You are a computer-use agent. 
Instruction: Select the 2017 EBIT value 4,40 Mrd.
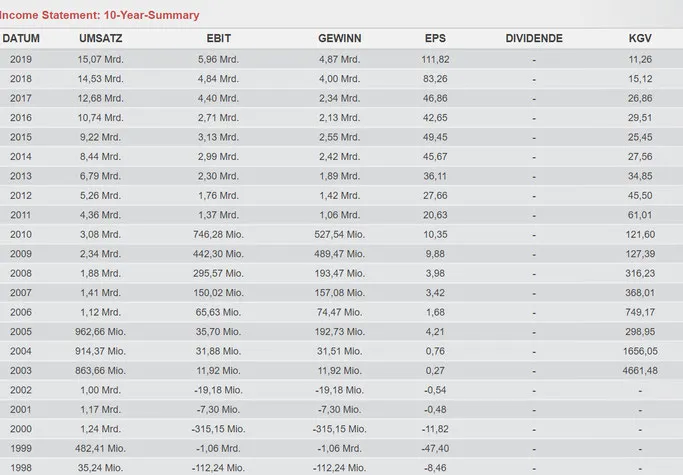(219, 98)
